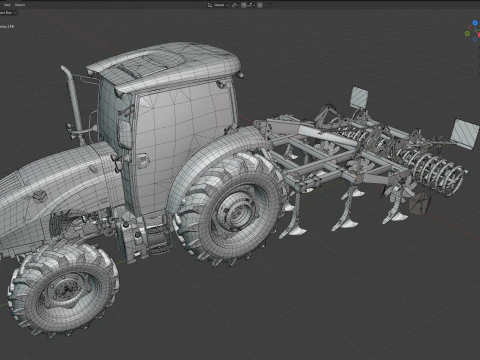Open the pivot point dropdown

coord(235,5)
